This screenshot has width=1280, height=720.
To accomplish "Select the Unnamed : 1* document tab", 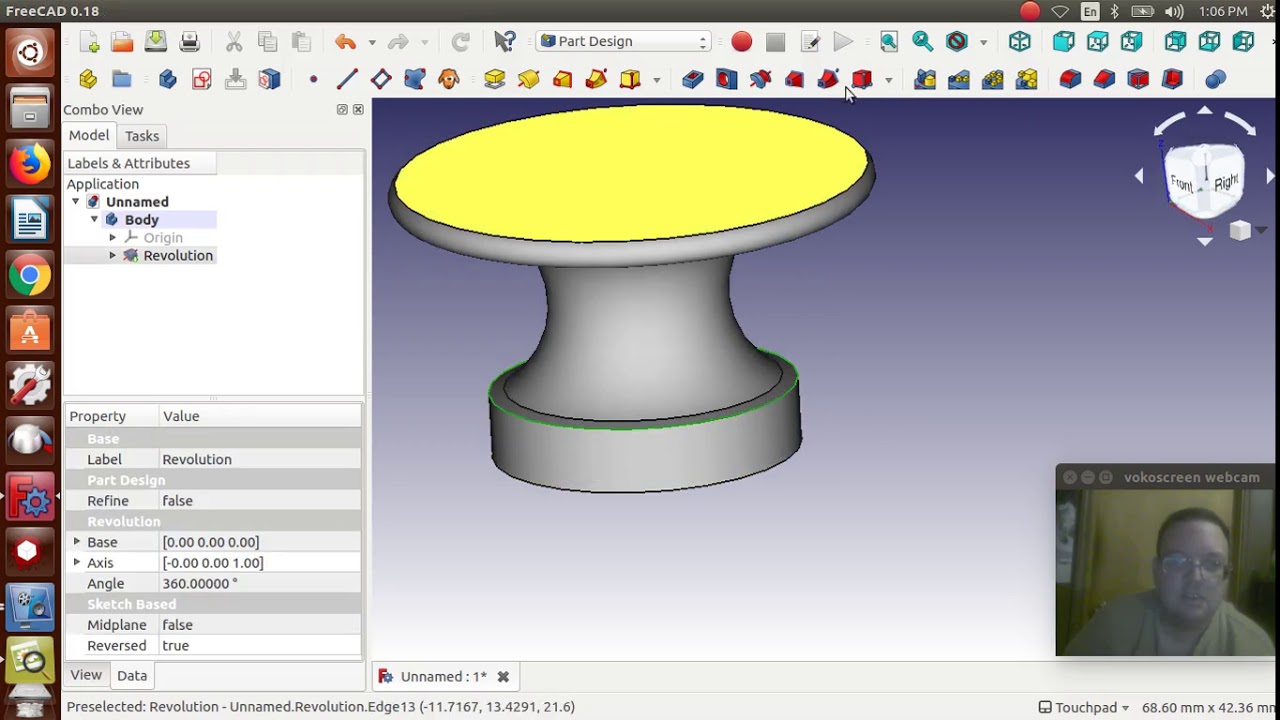I will point(444,676).
